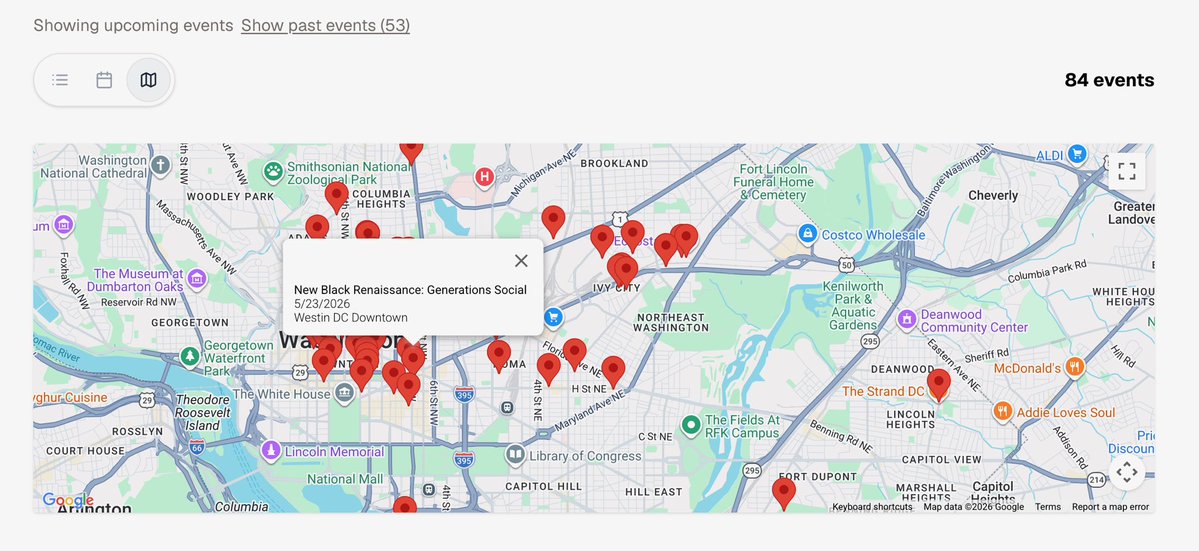
Task: Toggle fullscreen map view
Action: (x=1127, y=170)
